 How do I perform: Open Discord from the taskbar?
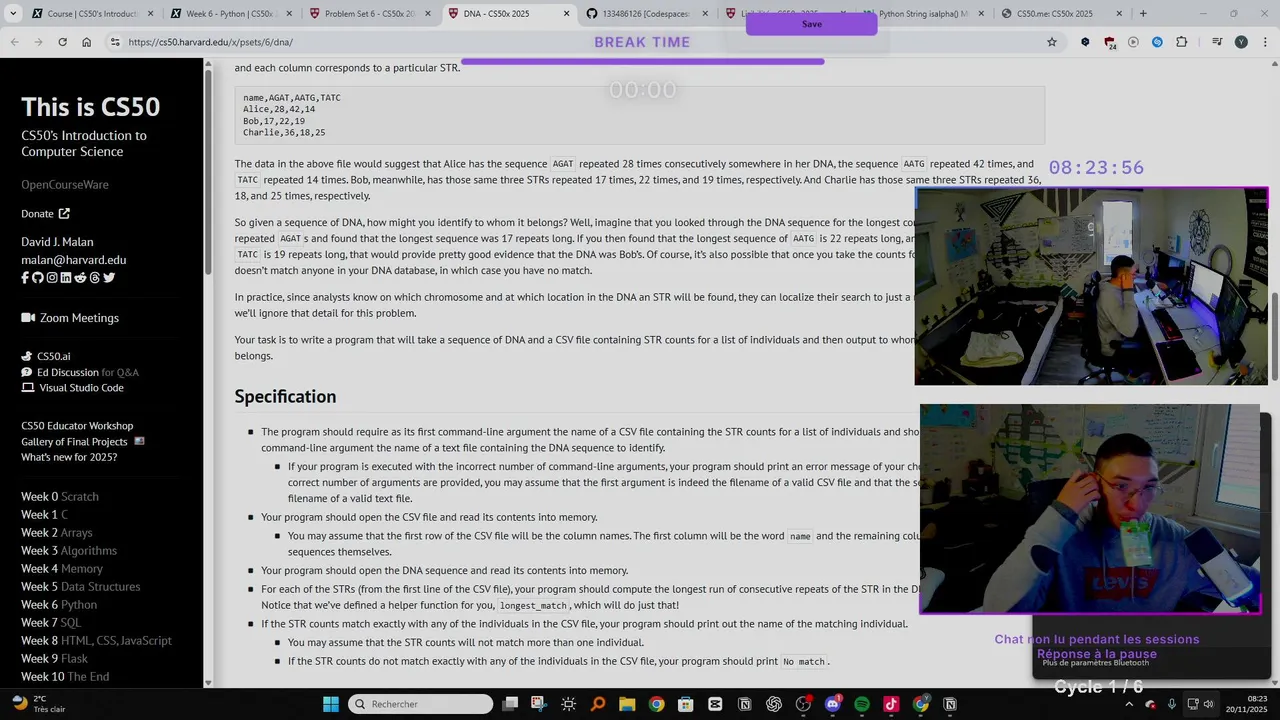pos(832,704)
